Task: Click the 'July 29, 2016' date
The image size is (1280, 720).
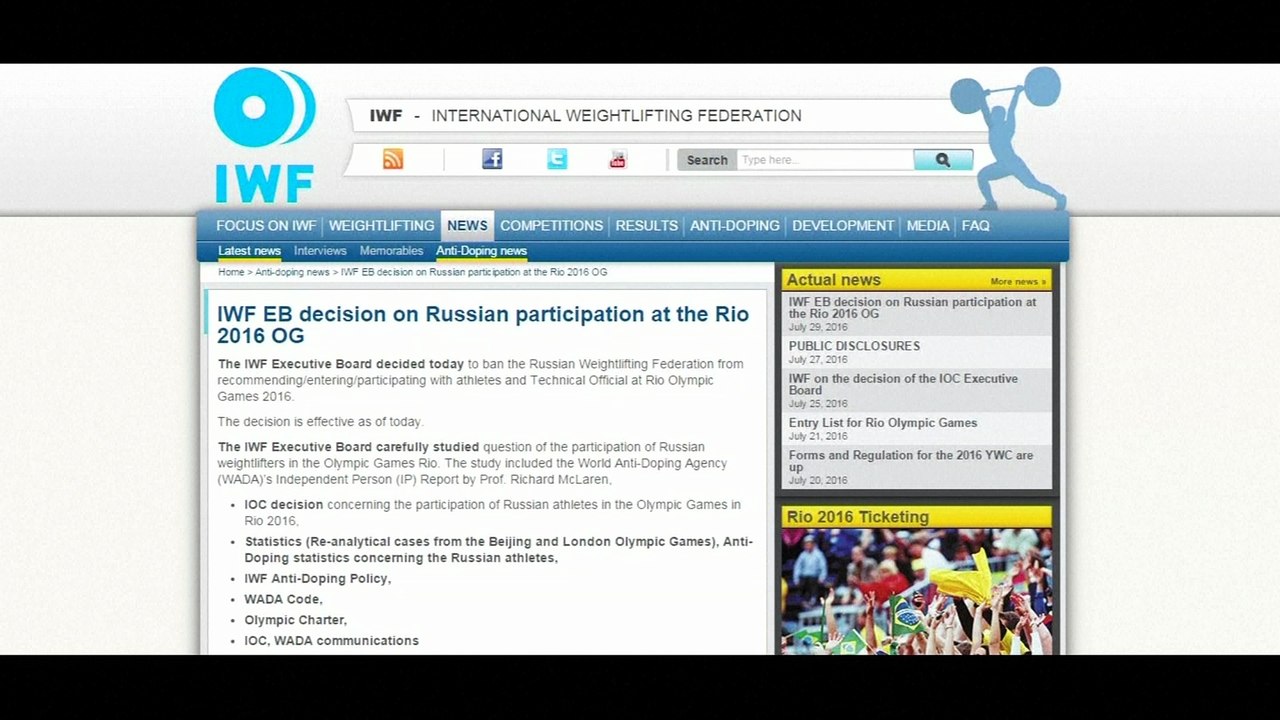Action: coord(818,327)
